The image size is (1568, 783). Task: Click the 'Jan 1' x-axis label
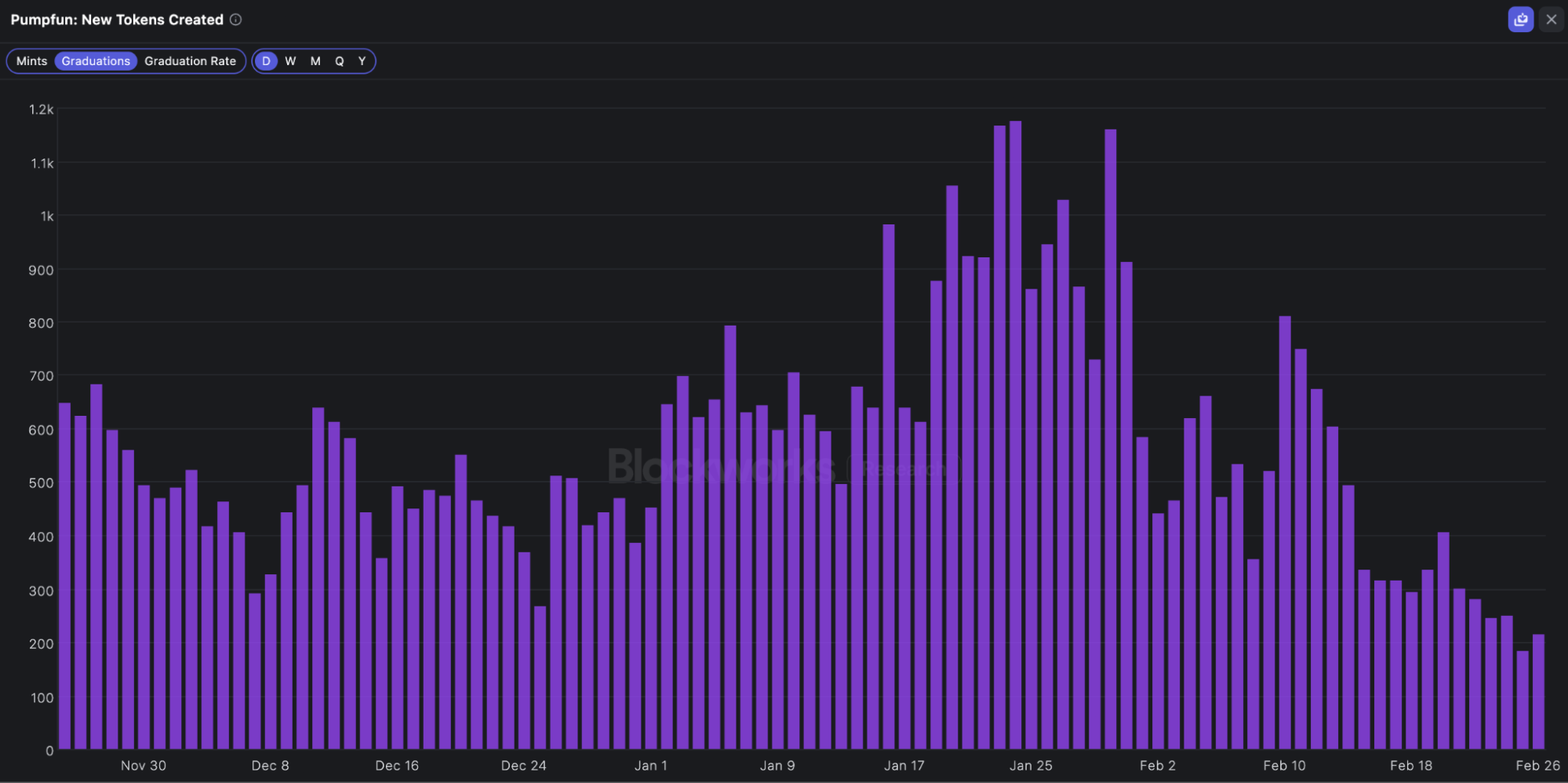[651, 766]
